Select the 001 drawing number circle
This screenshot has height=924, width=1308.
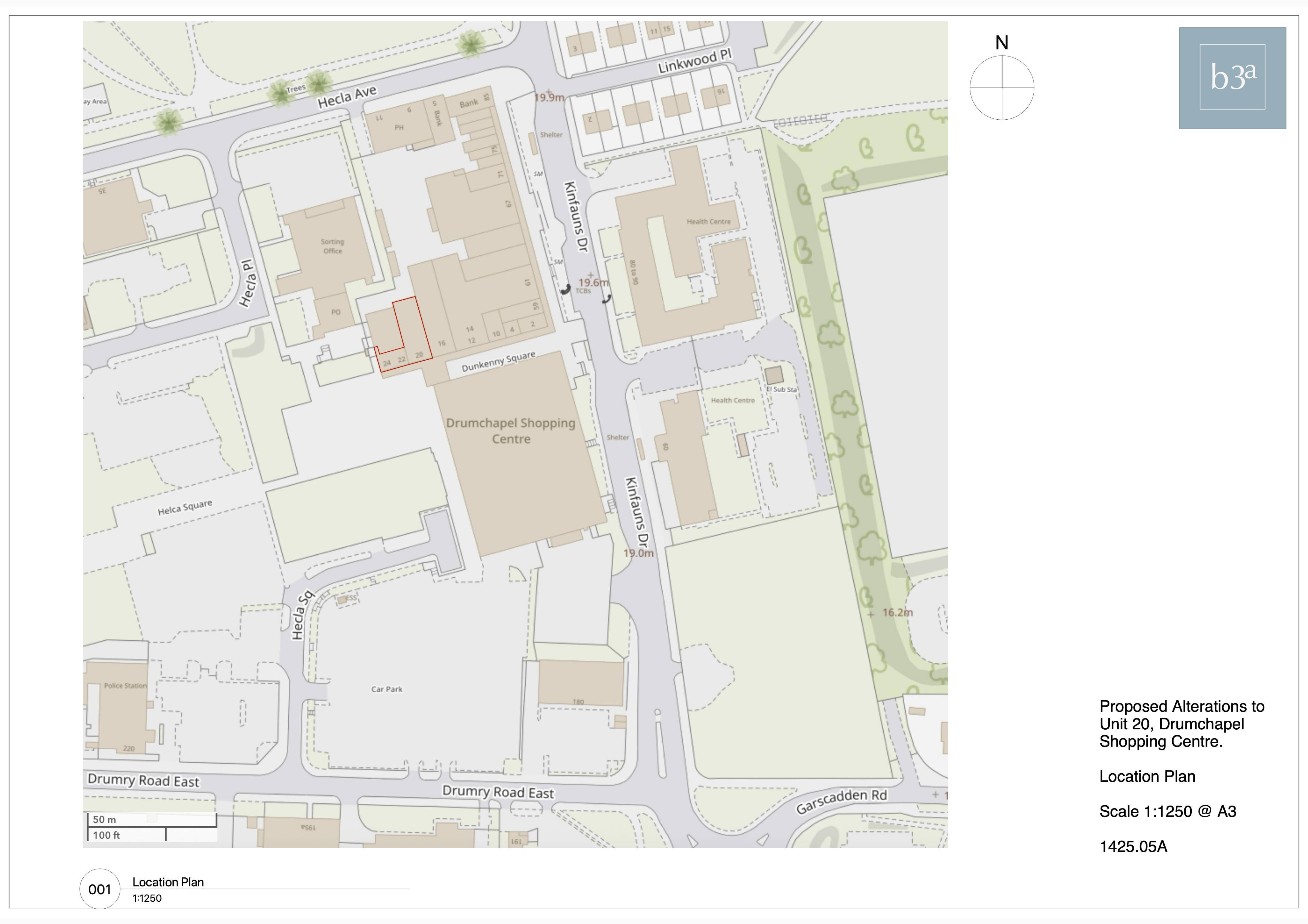pyautogui.click(x=100, y=889)
